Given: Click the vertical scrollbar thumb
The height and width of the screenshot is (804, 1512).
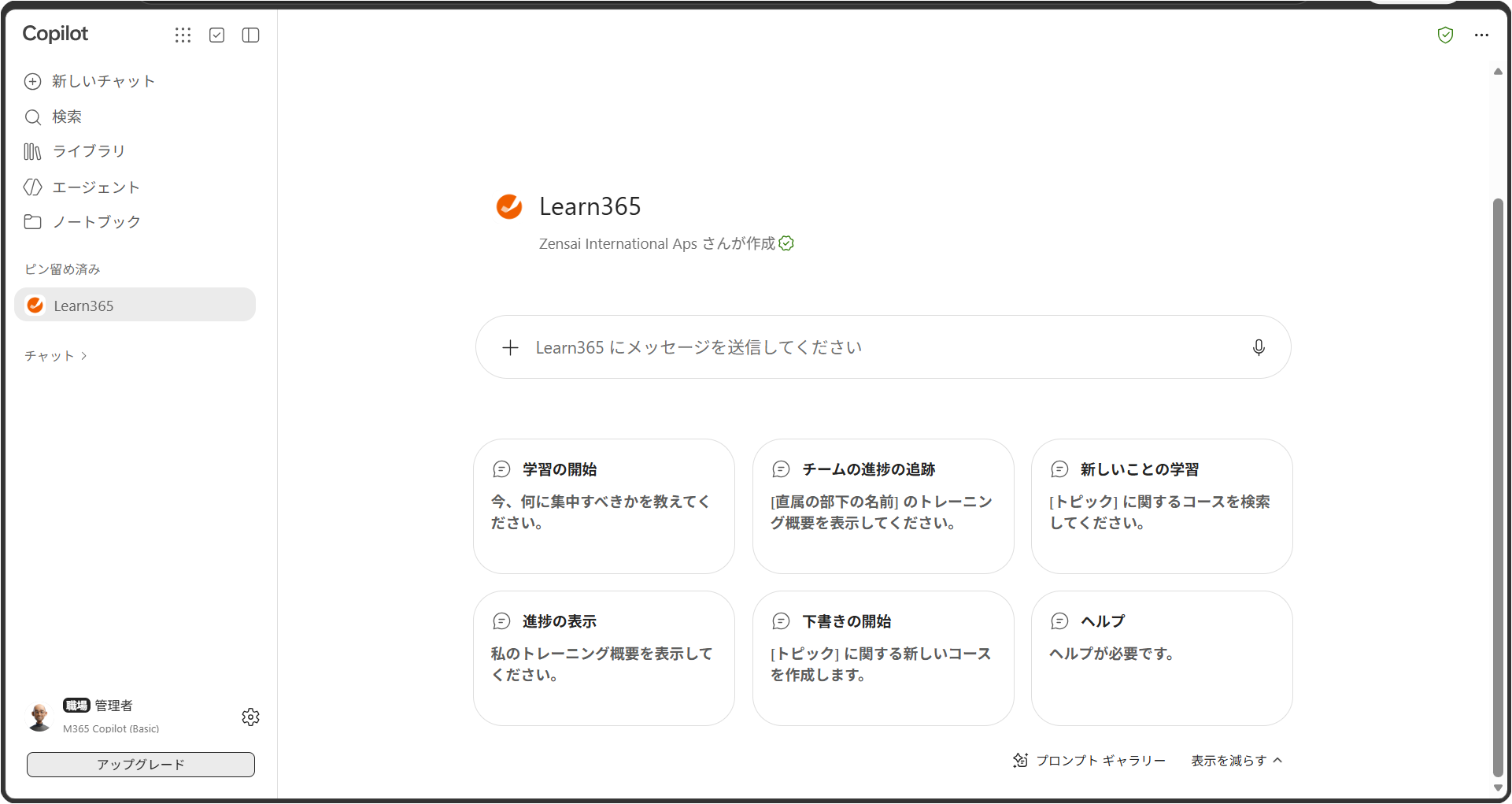Looking at the screenshot, I should coord(1498,488).
